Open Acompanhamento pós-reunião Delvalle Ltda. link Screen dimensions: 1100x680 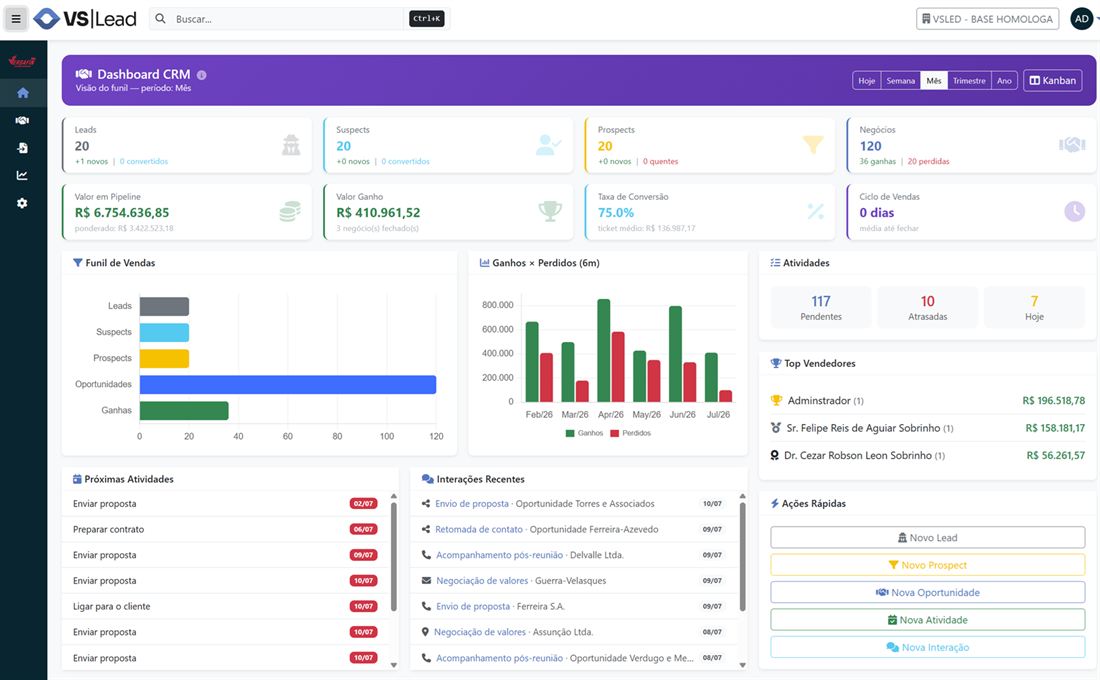499,555
